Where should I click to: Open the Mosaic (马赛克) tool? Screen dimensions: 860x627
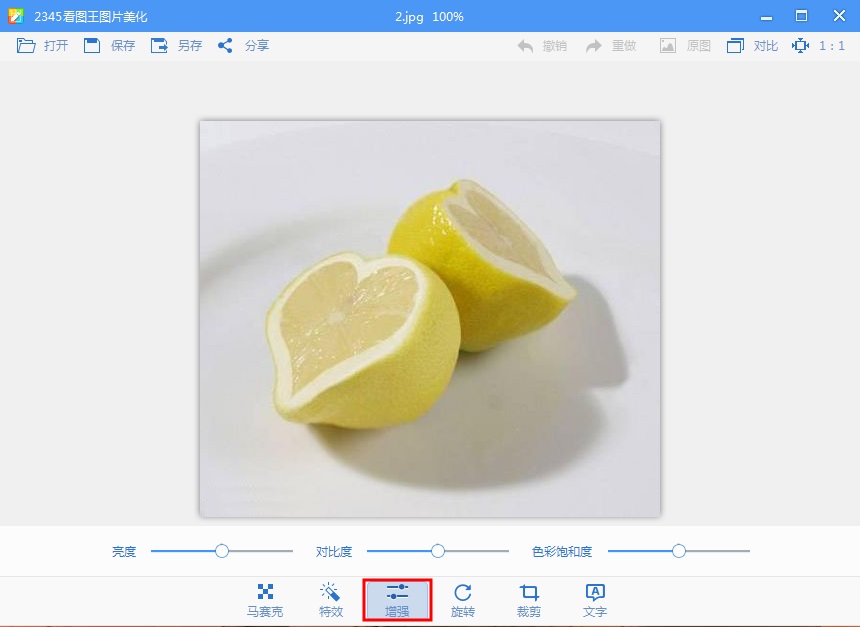pyautogui.click(x=265, y=600)
